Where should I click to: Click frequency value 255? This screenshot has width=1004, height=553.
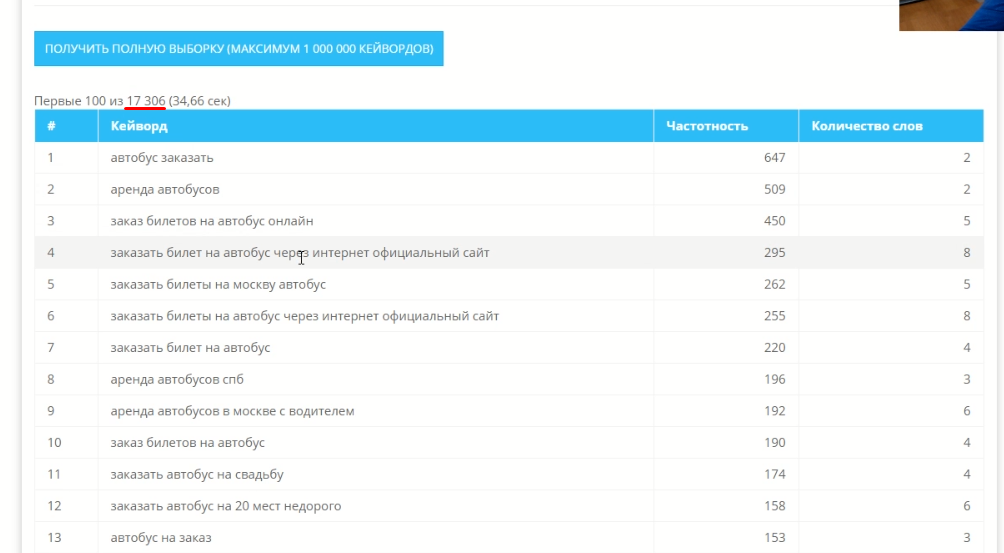774,316
